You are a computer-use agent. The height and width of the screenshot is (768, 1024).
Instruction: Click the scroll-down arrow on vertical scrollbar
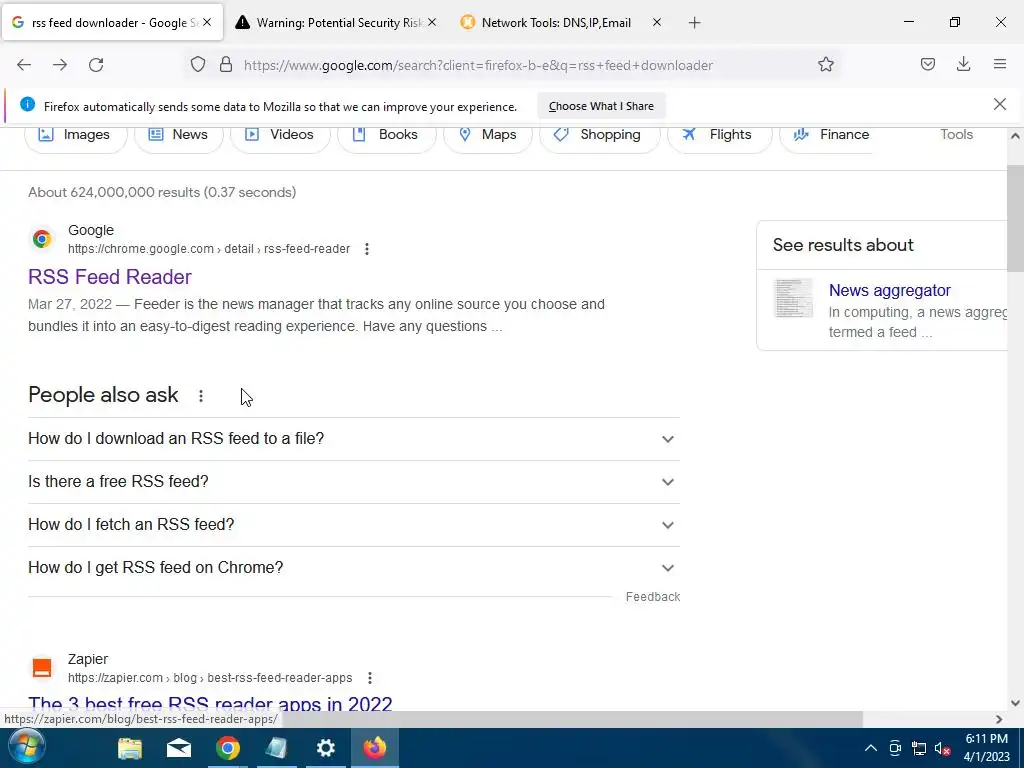tap(1015, 703)
